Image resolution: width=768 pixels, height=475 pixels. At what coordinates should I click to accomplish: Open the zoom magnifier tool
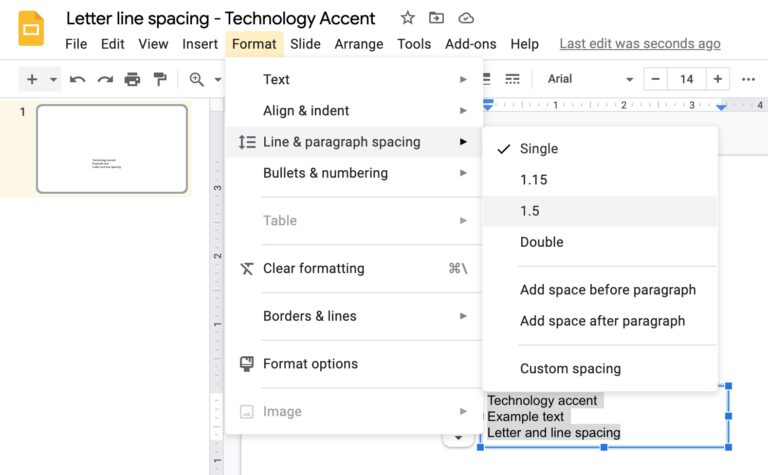coord(196,79)
